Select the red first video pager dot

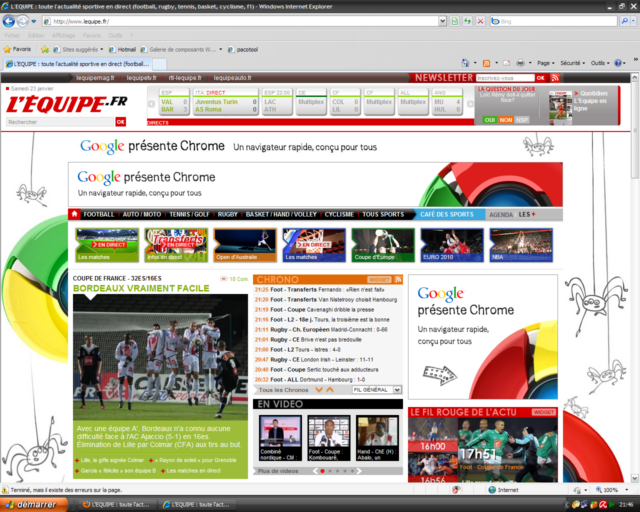(x=322, y=471)
